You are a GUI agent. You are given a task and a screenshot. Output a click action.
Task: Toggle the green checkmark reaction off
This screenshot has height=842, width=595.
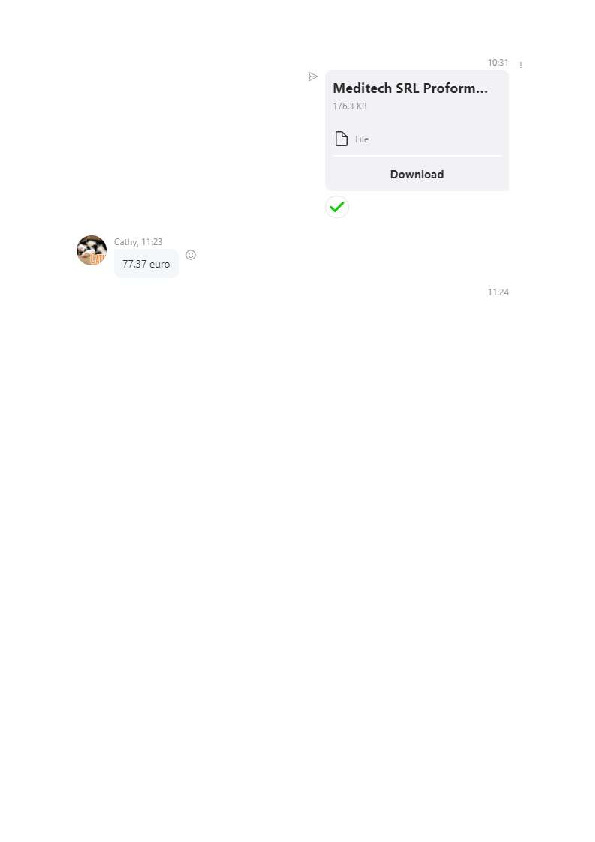[x=337, y=207]
